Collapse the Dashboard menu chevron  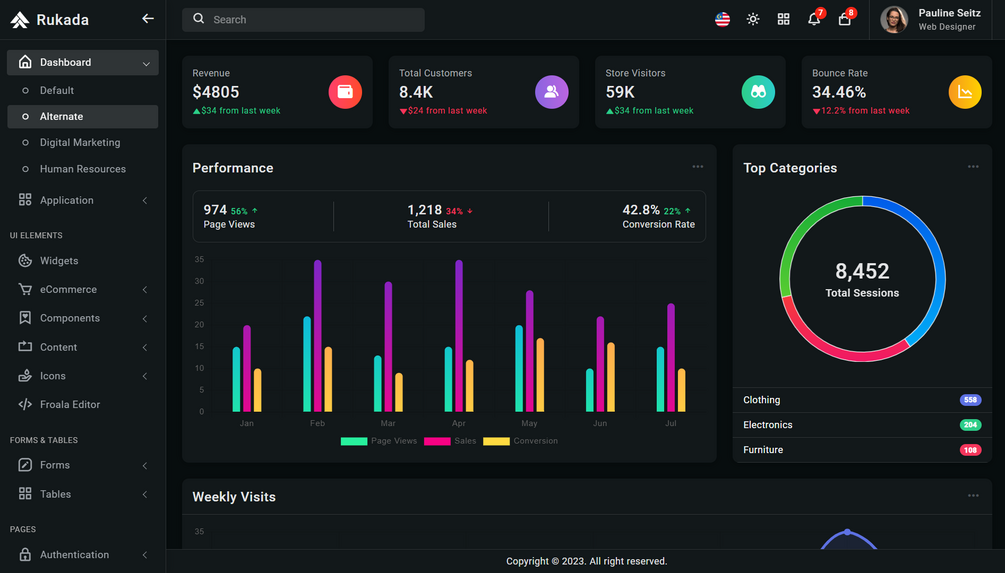[146, 63]
